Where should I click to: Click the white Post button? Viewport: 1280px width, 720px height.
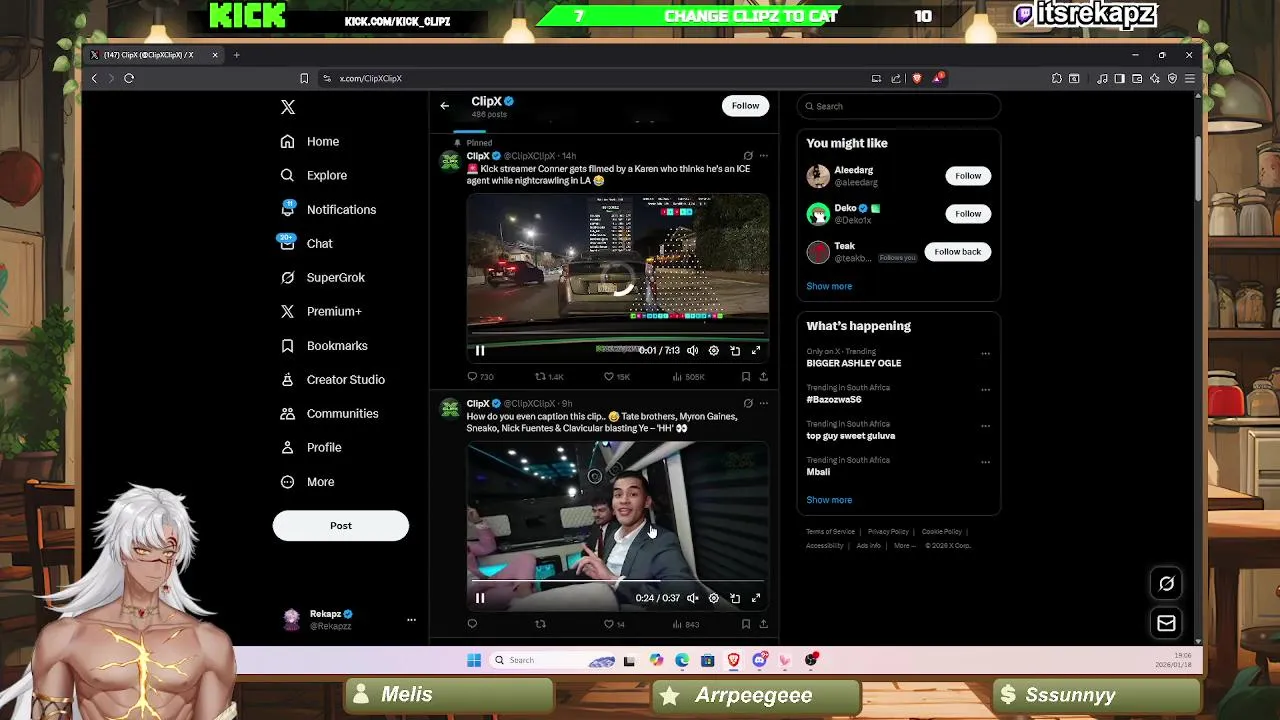[341, 525]
